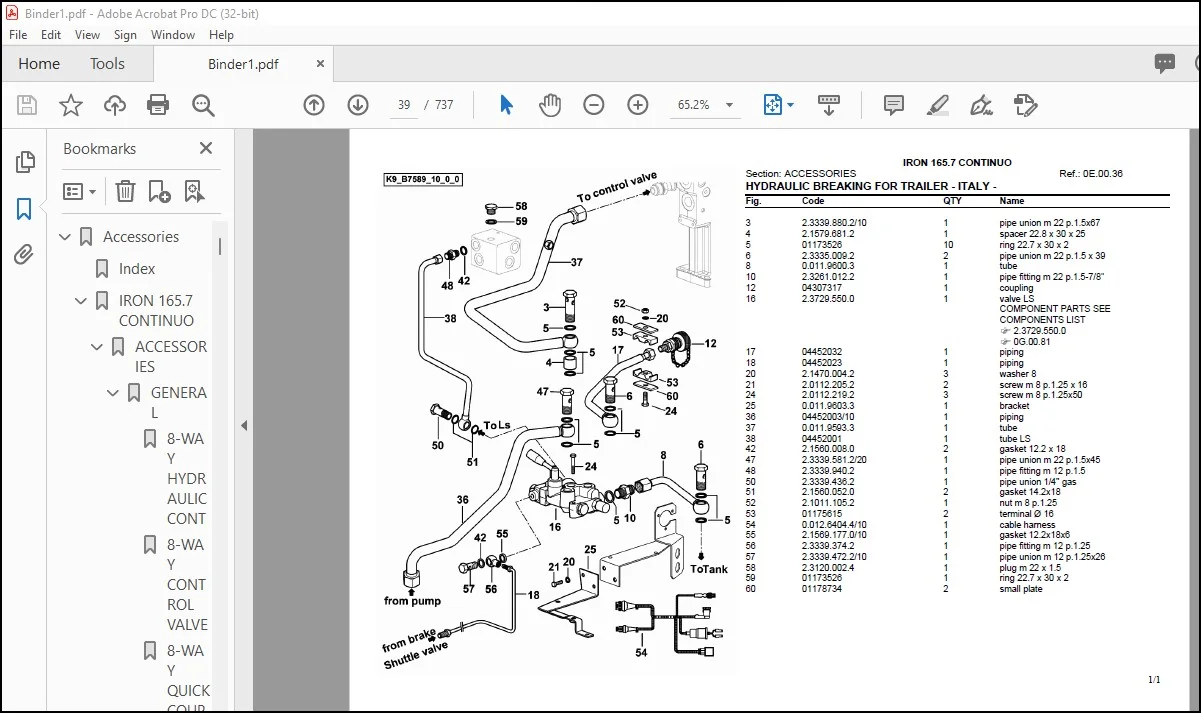
Task: Upload the file using the cloud icon
Action: pos(115,105)
